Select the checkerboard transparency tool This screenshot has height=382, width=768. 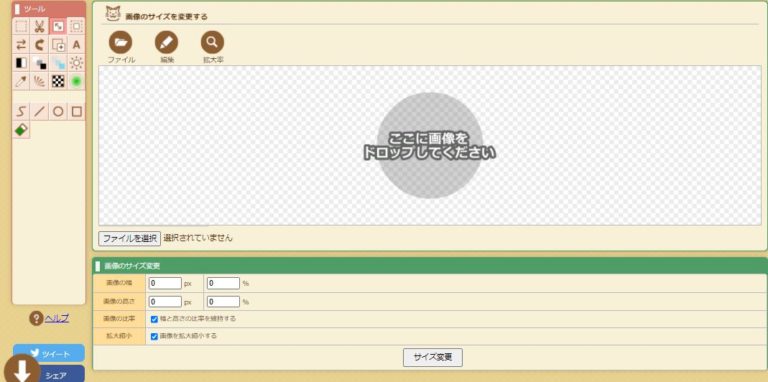(58, 81)
